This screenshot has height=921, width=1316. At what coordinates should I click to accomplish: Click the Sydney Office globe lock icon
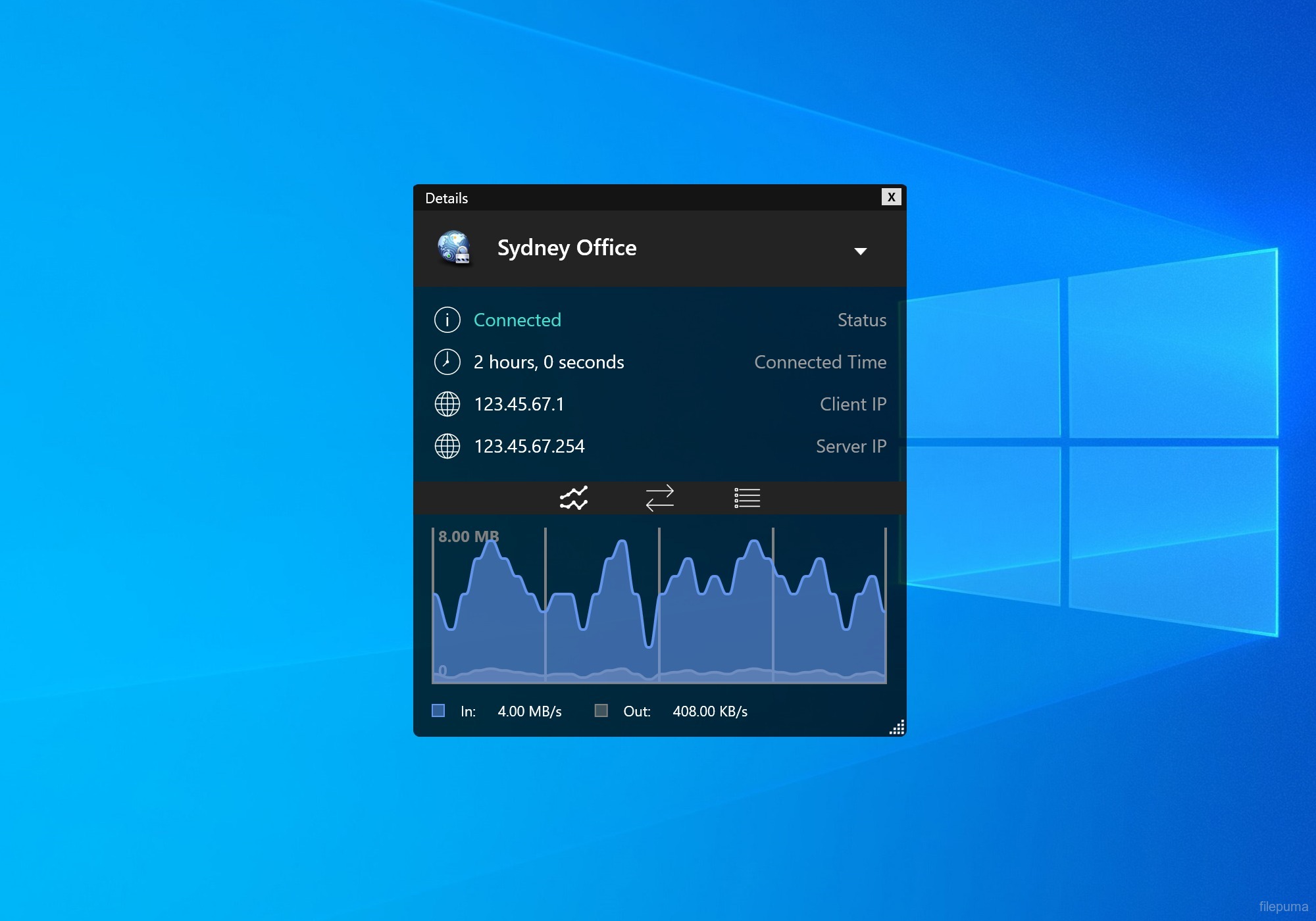click(454, 248)
